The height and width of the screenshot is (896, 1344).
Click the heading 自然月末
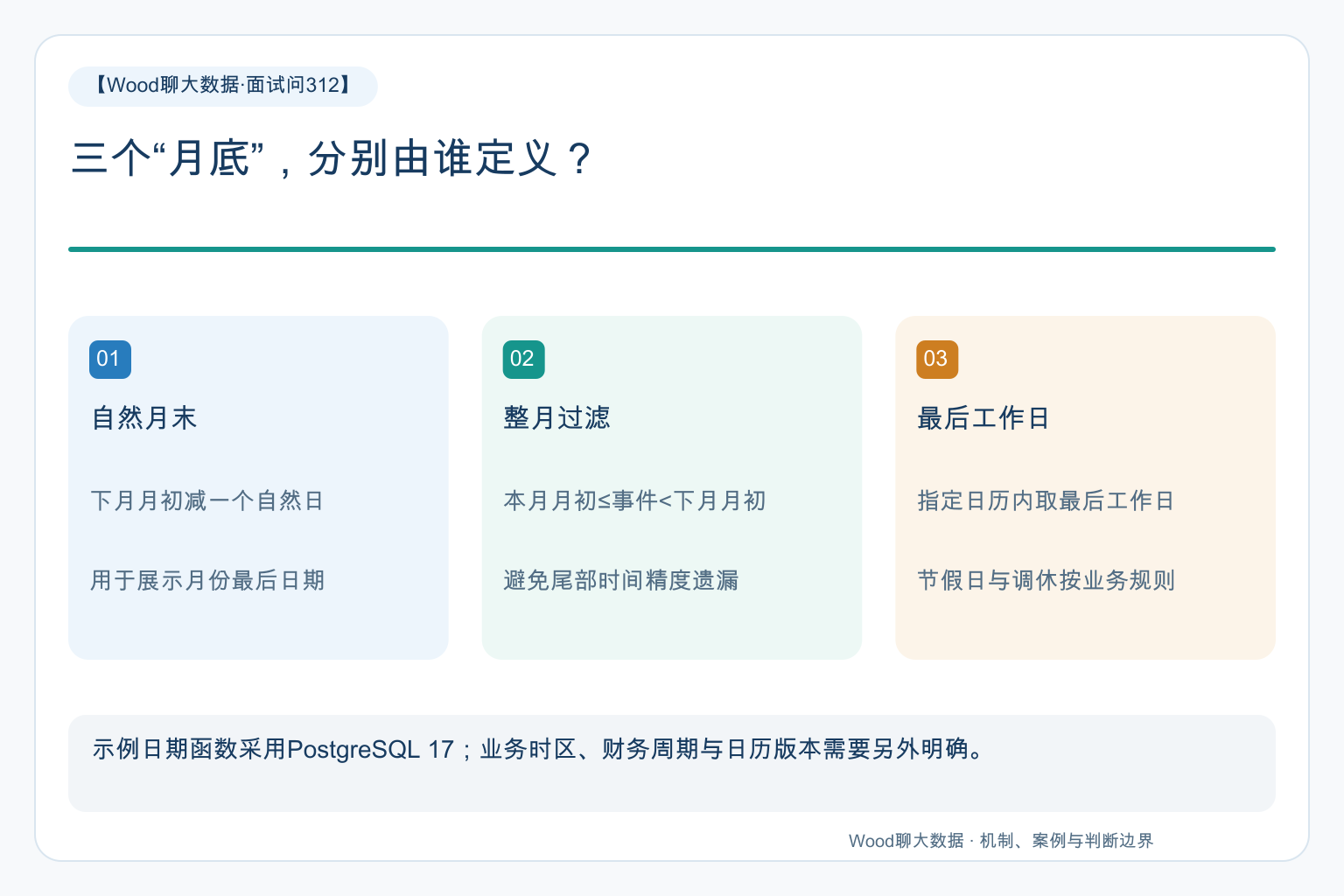click(144, 418)
